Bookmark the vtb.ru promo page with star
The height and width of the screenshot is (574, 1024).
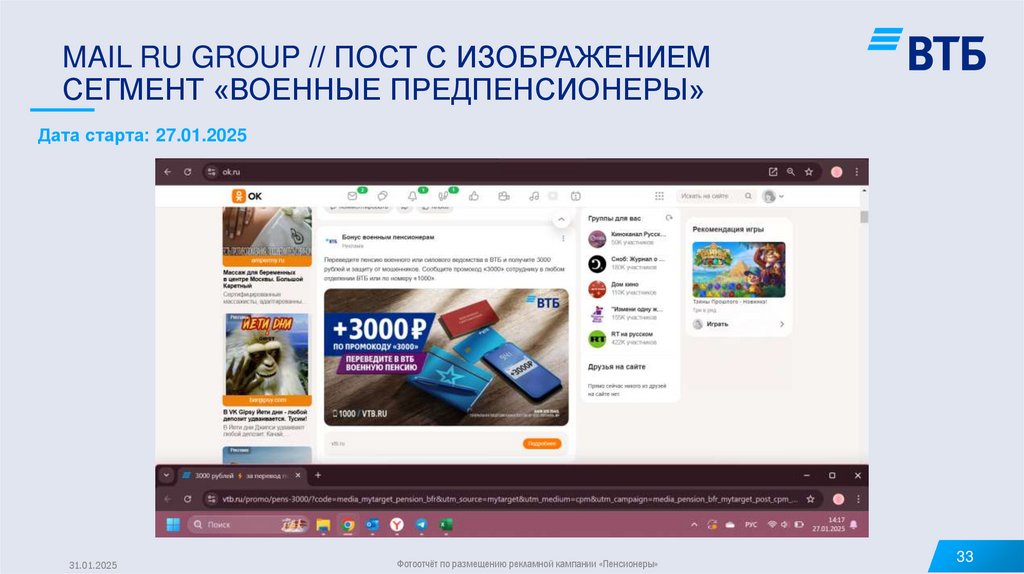pyautogui.click(x=810, y=499)
